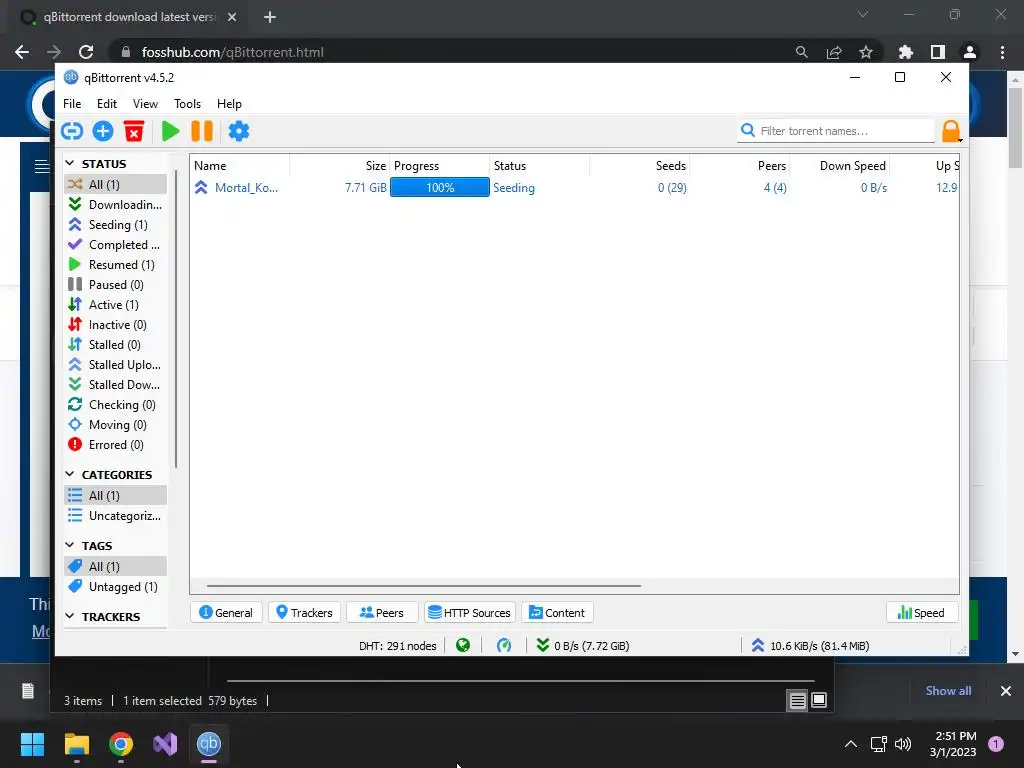The height and width of the screenshot is (768, 1024).
Task: Click the Visual Studio taskbar icon
Action: pos(165,744)
